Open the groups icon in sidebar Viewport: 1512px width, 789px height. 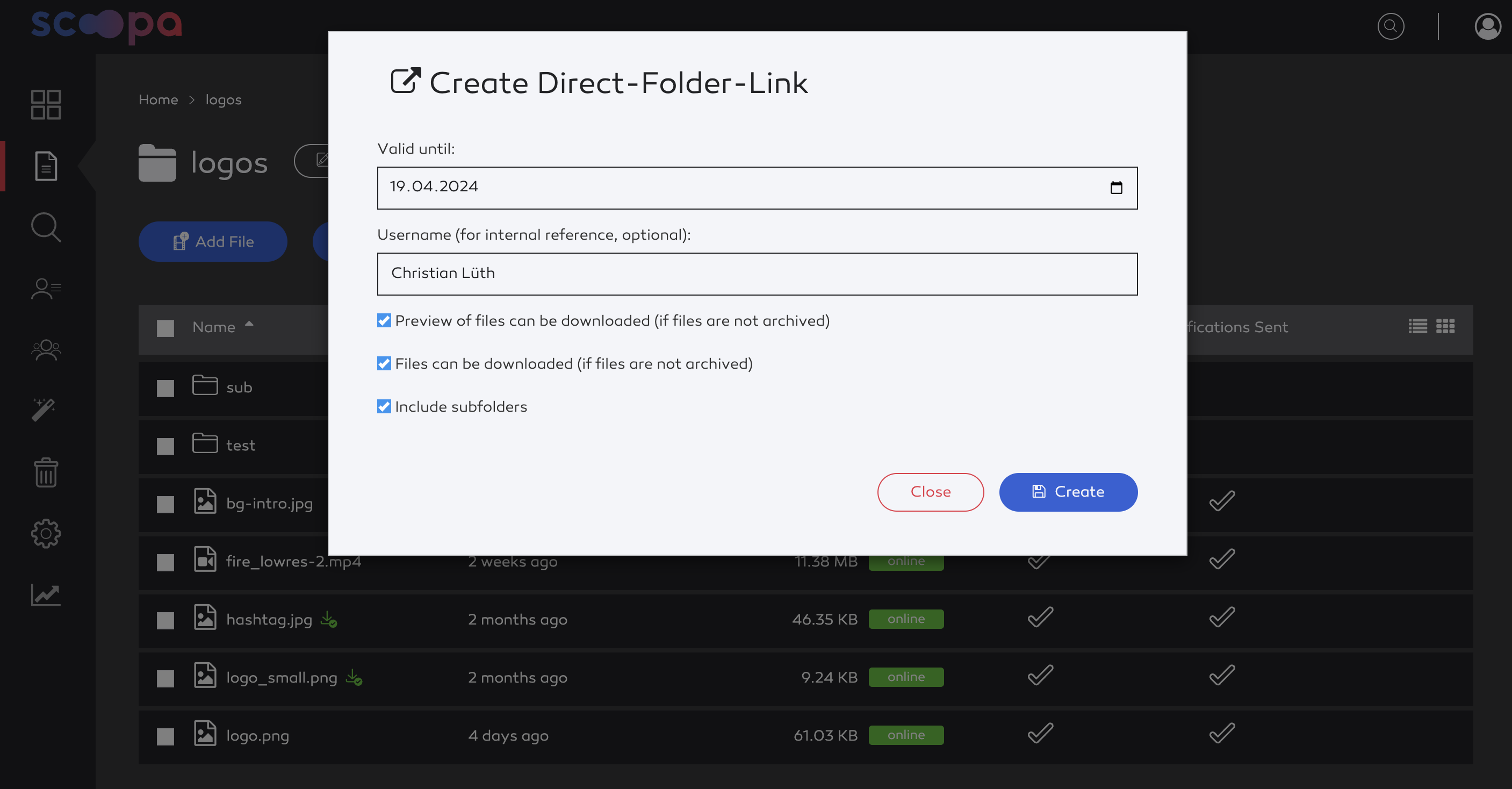pos(46,350)
